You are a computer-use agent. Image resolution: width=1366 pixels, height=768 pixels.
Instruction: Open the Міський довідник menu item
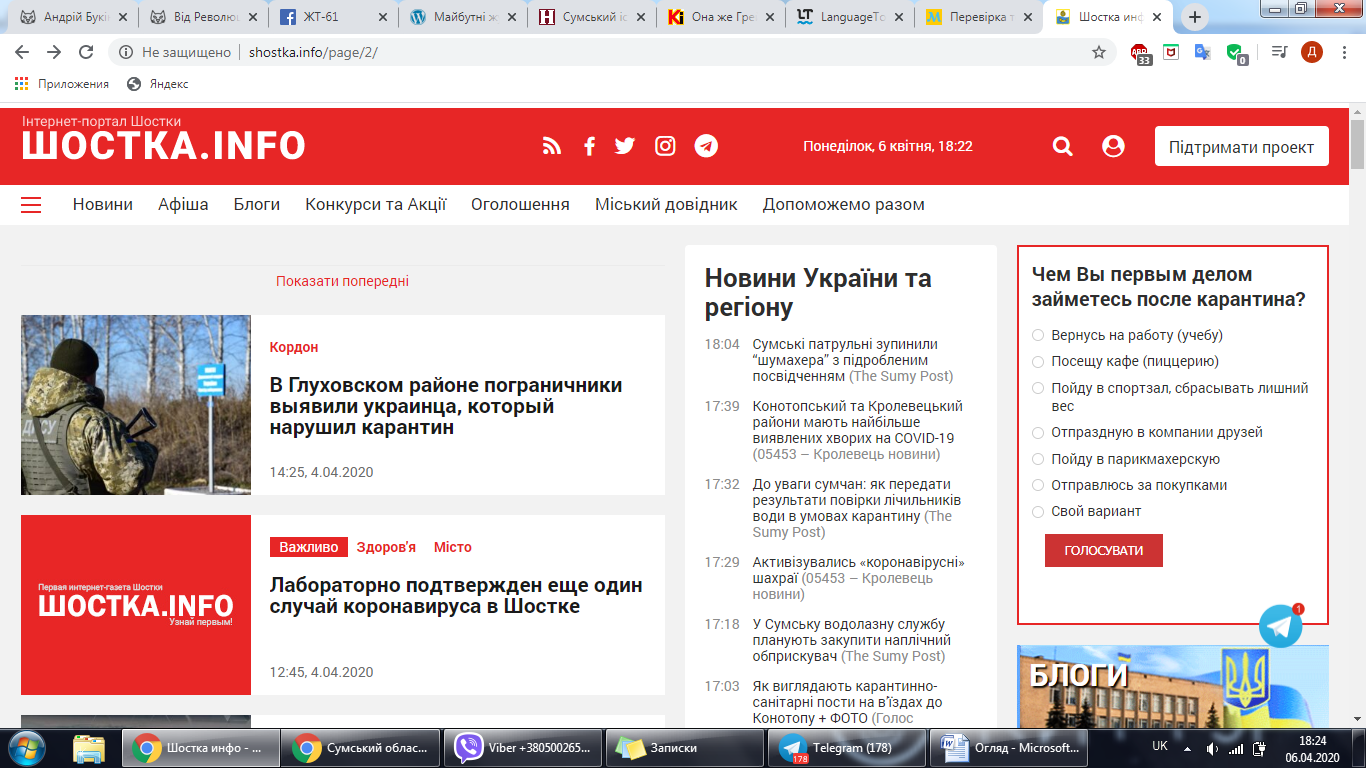[666, 204]
